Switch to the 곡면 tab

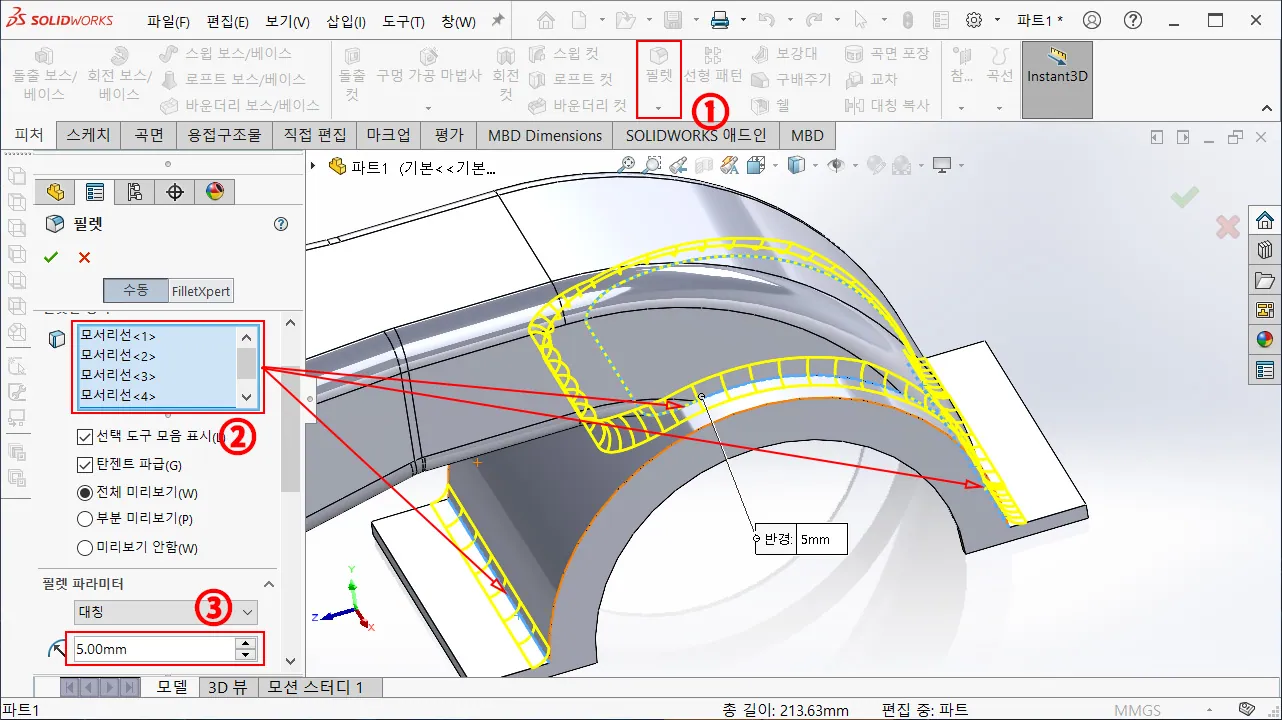(x=149, y=135)
